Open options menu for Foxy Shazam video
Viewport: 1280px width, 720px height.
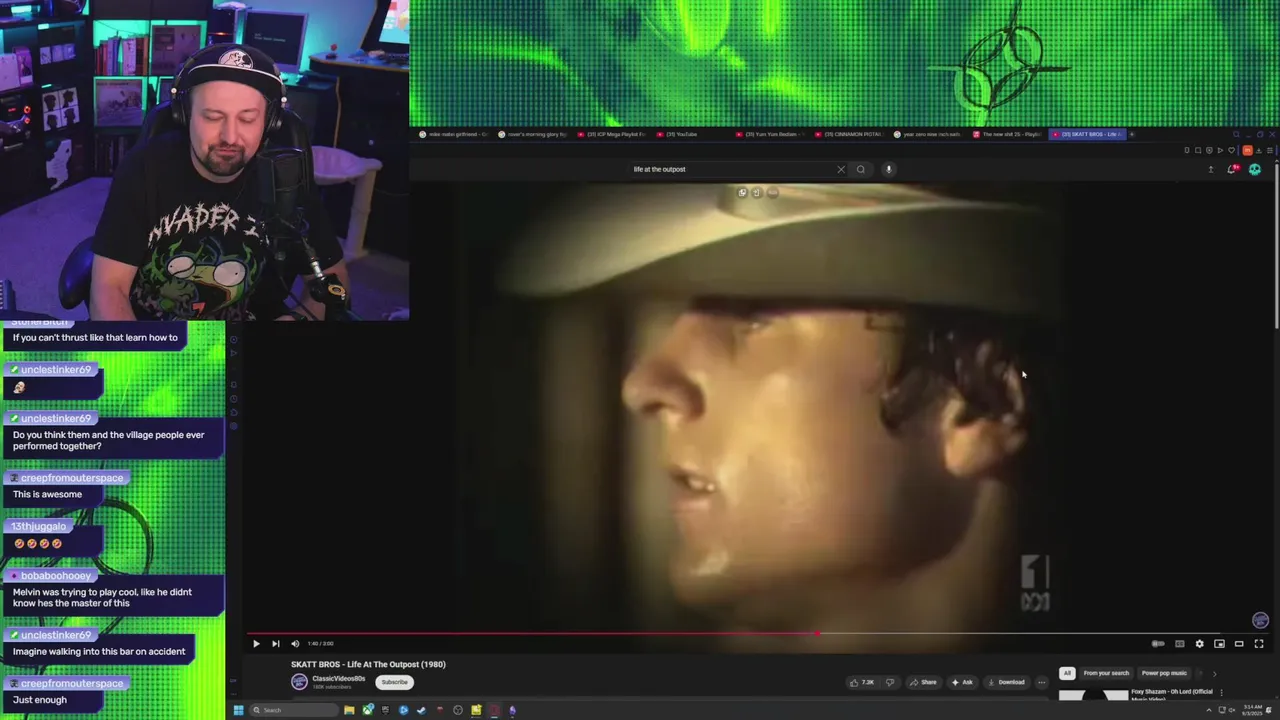(1221, 692)
